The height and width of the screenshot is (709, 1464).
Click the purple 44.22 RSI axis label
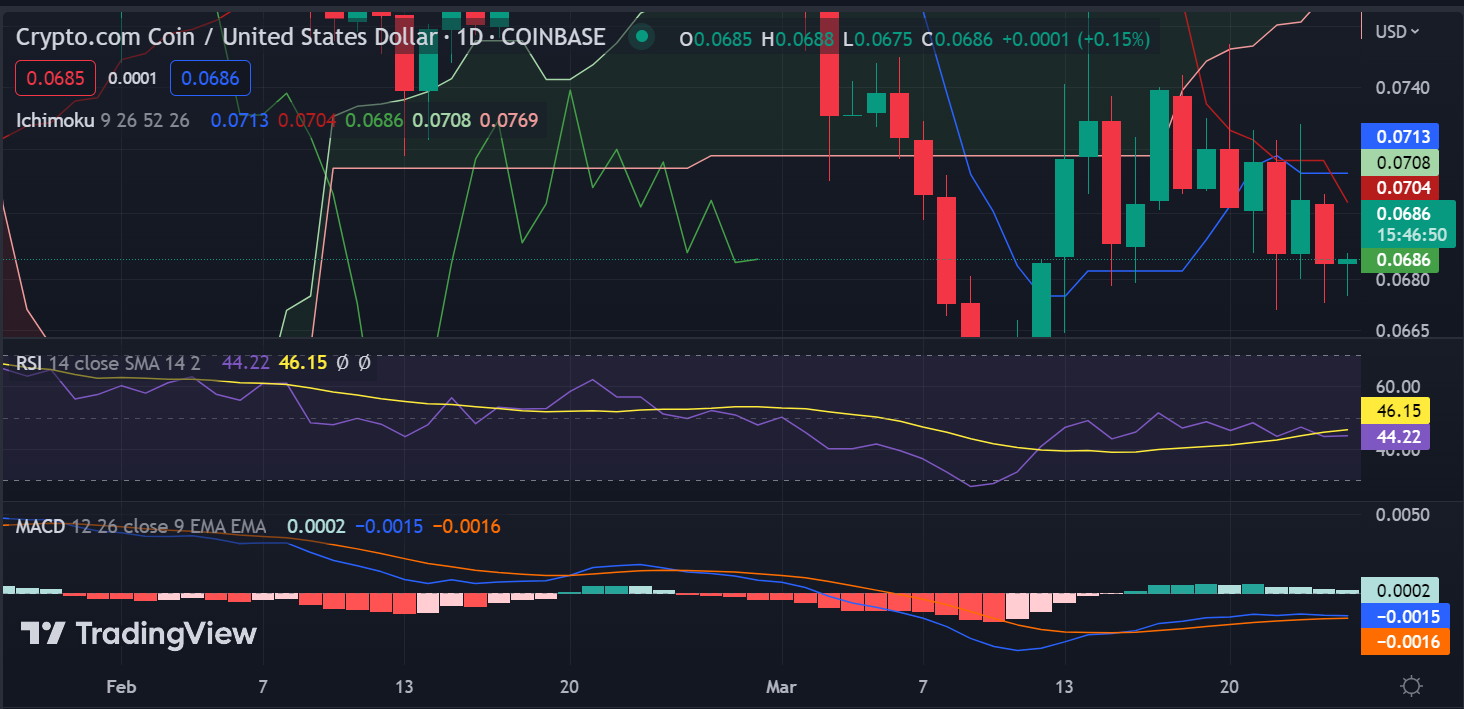1396,436
